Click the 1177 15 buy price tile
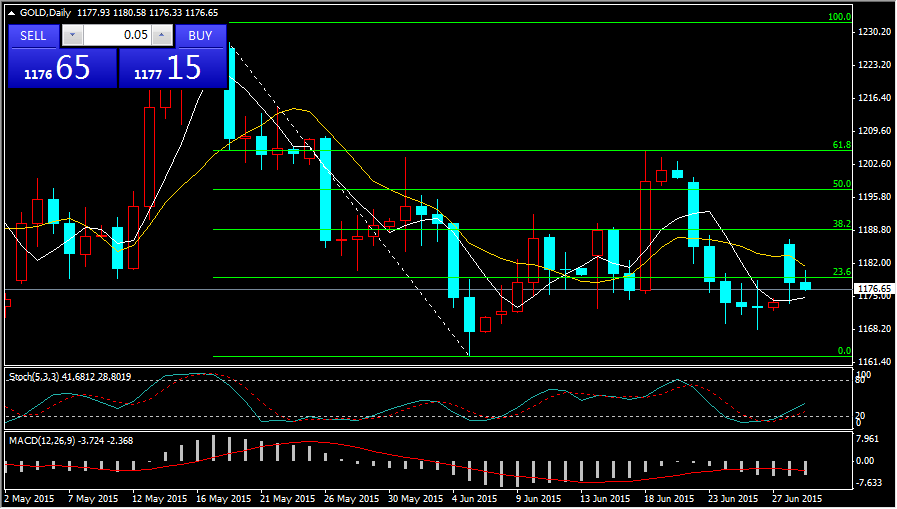897x509 pixels. pyautogui.click(x=173, y=68)
